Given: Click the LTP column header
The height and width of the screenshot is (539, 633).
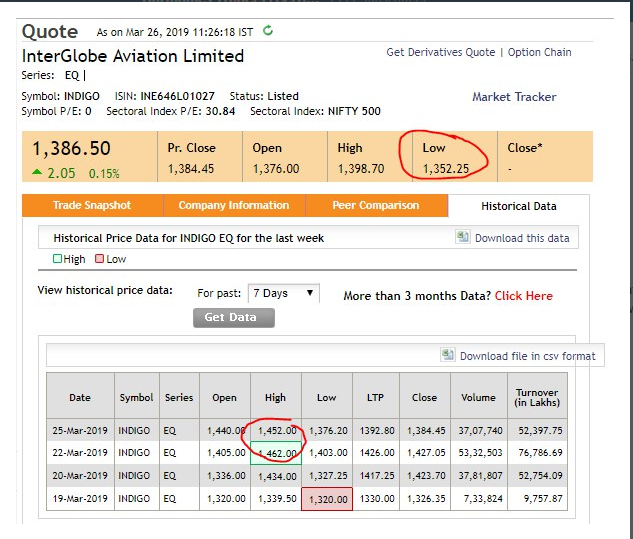Looking at the screenshot, I should pyautogui.click(x=375, y=397).
